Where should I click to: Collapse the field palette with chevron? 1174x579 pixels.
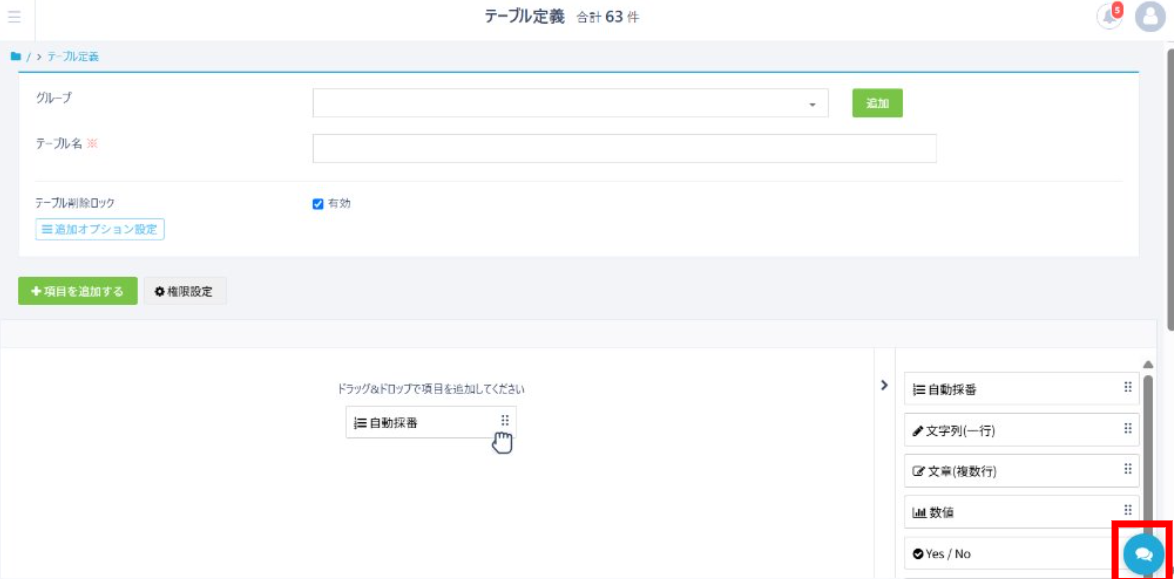884,385
